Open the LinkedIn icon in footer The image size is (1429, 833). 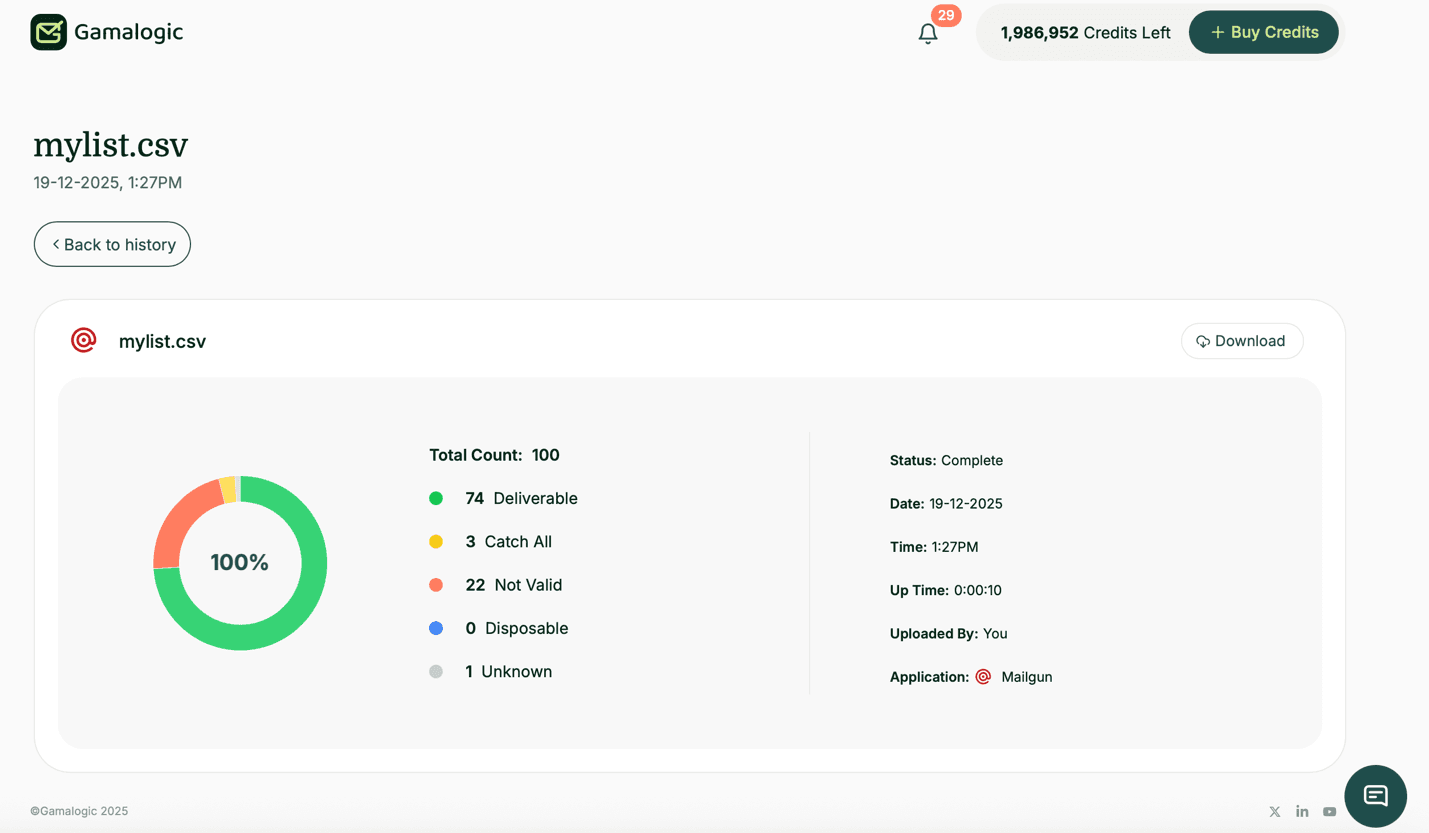click(x=1301, y=811)
